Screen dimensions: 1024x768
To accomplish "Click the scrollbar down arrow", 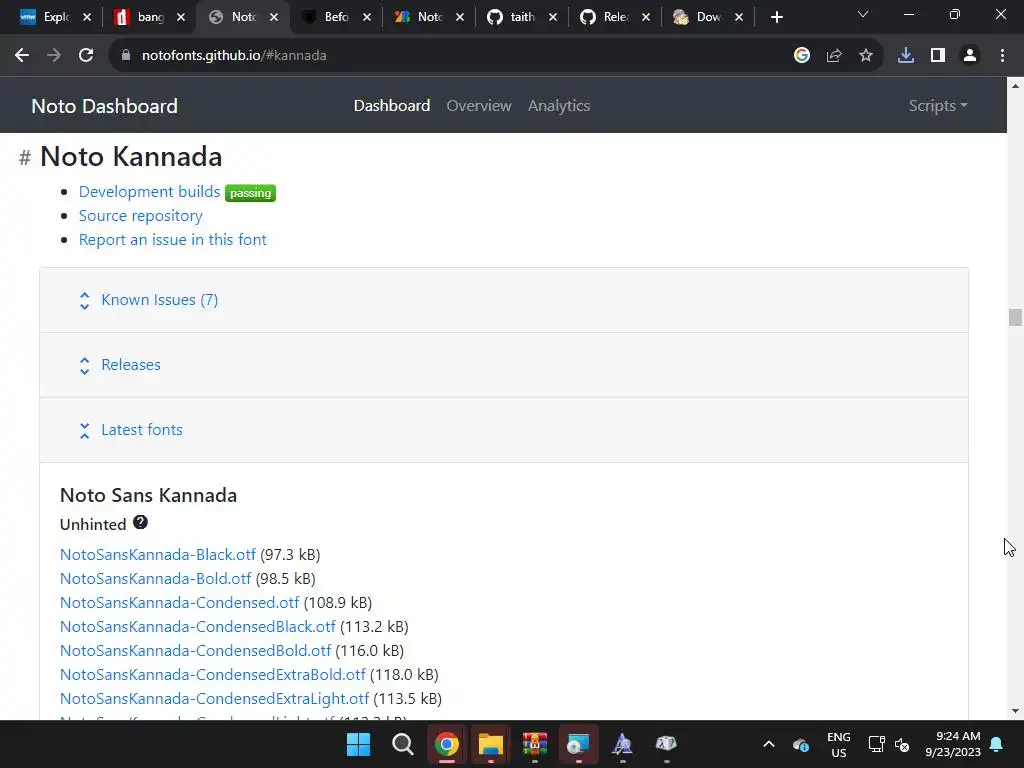I will tap(1015, 711).
